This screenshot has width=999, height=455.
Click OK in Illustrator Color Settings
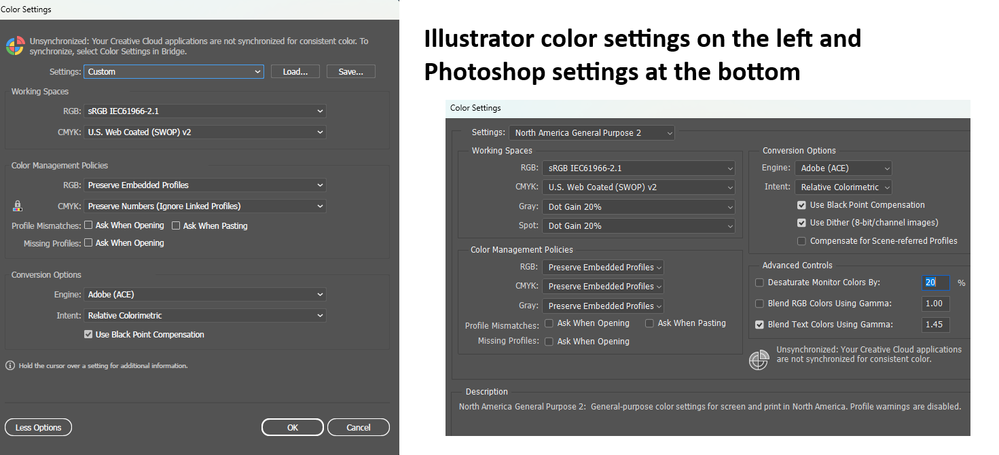click(x=292, y=427)
